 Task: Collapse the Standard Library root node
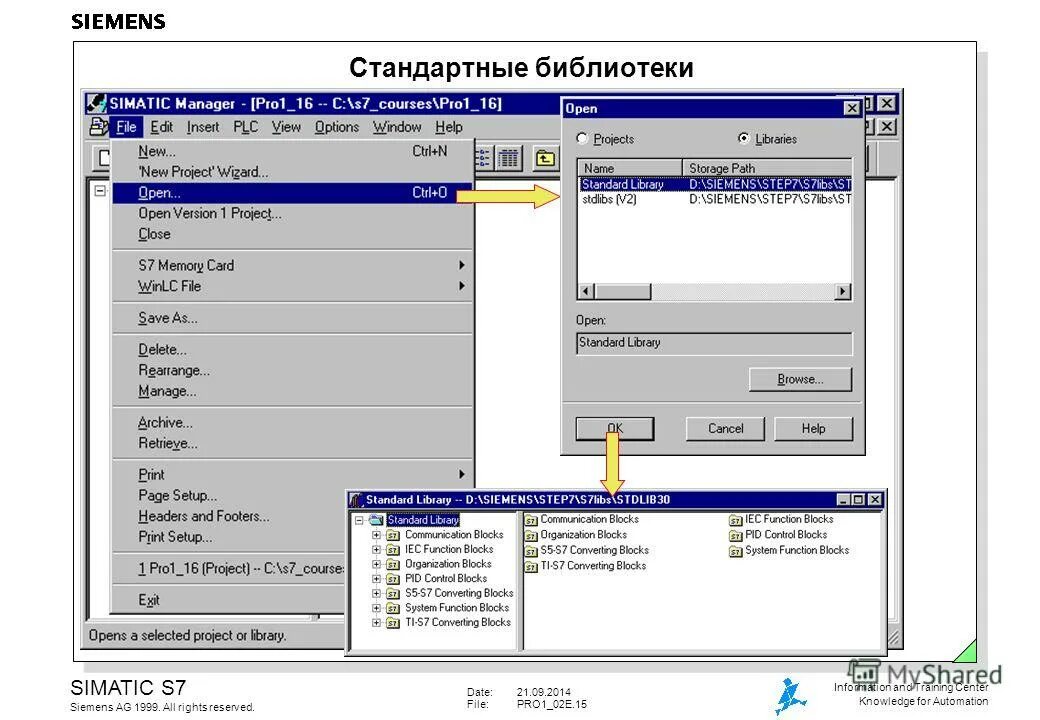(x=359, y=520)
